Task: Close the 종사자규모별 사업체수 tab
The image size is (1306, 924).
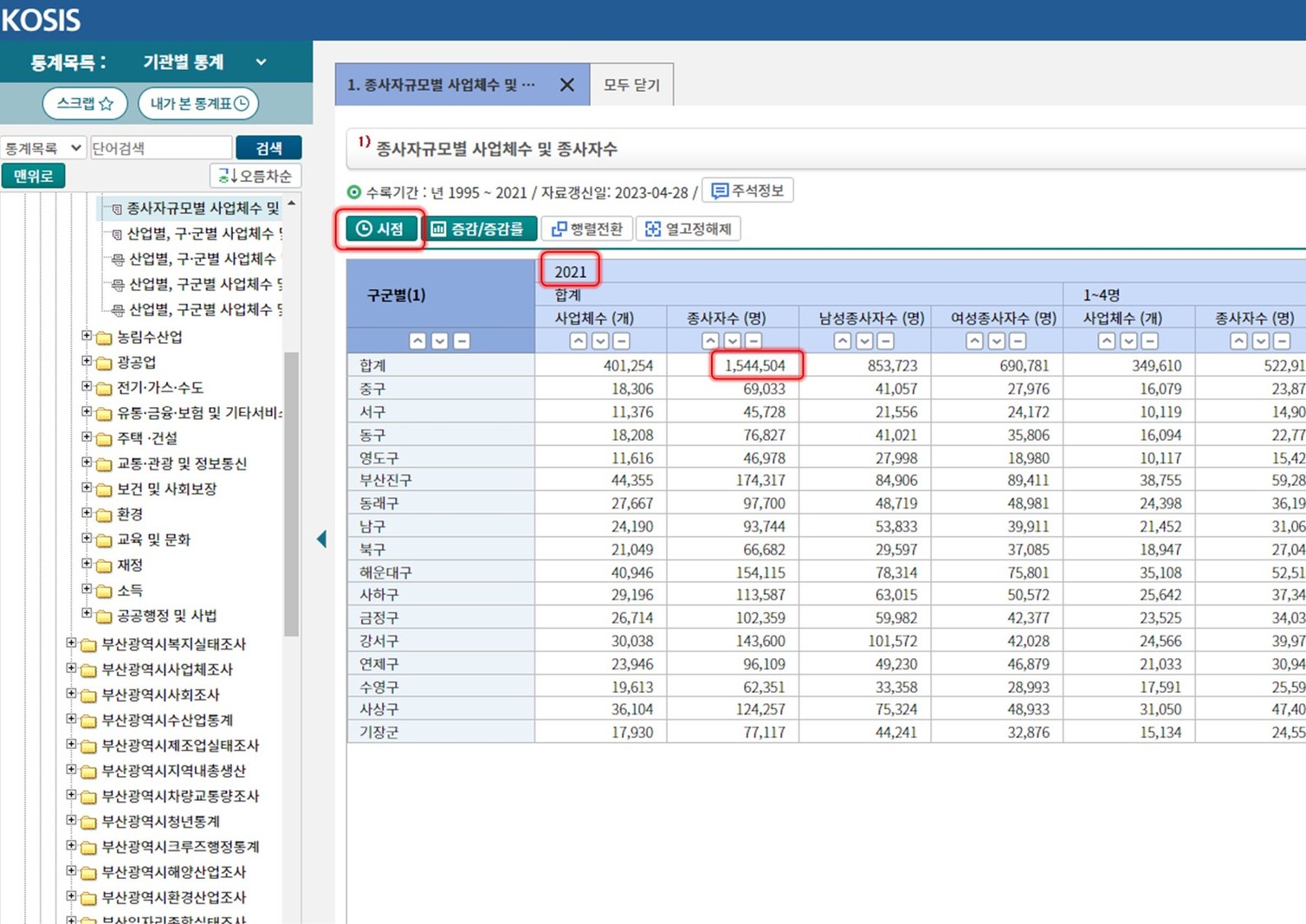Action: pyautogui.click(x=566, y=85)
